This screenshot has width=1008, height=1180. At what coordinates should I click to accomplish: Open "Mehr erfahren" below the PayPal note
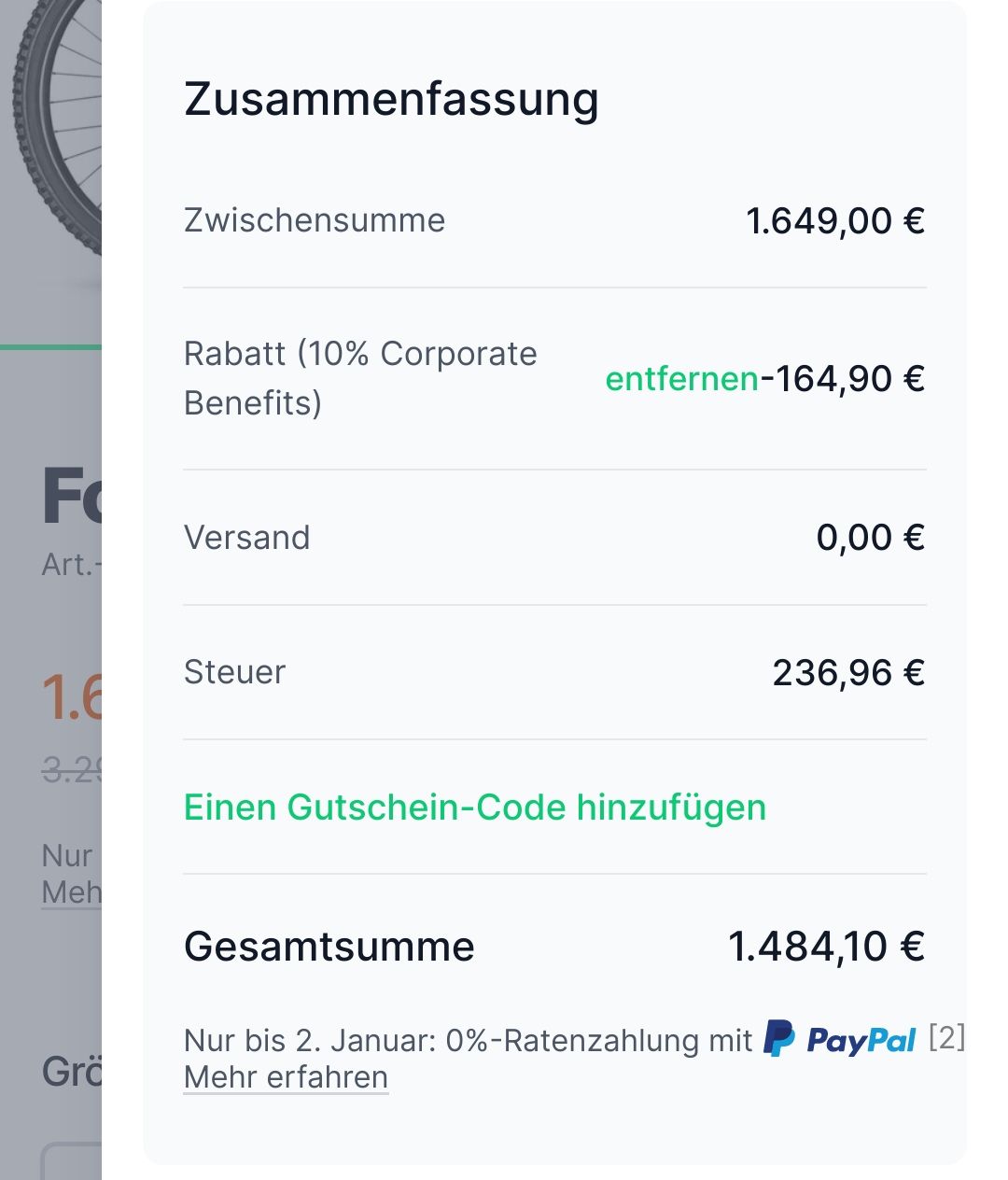point(286,1076)
